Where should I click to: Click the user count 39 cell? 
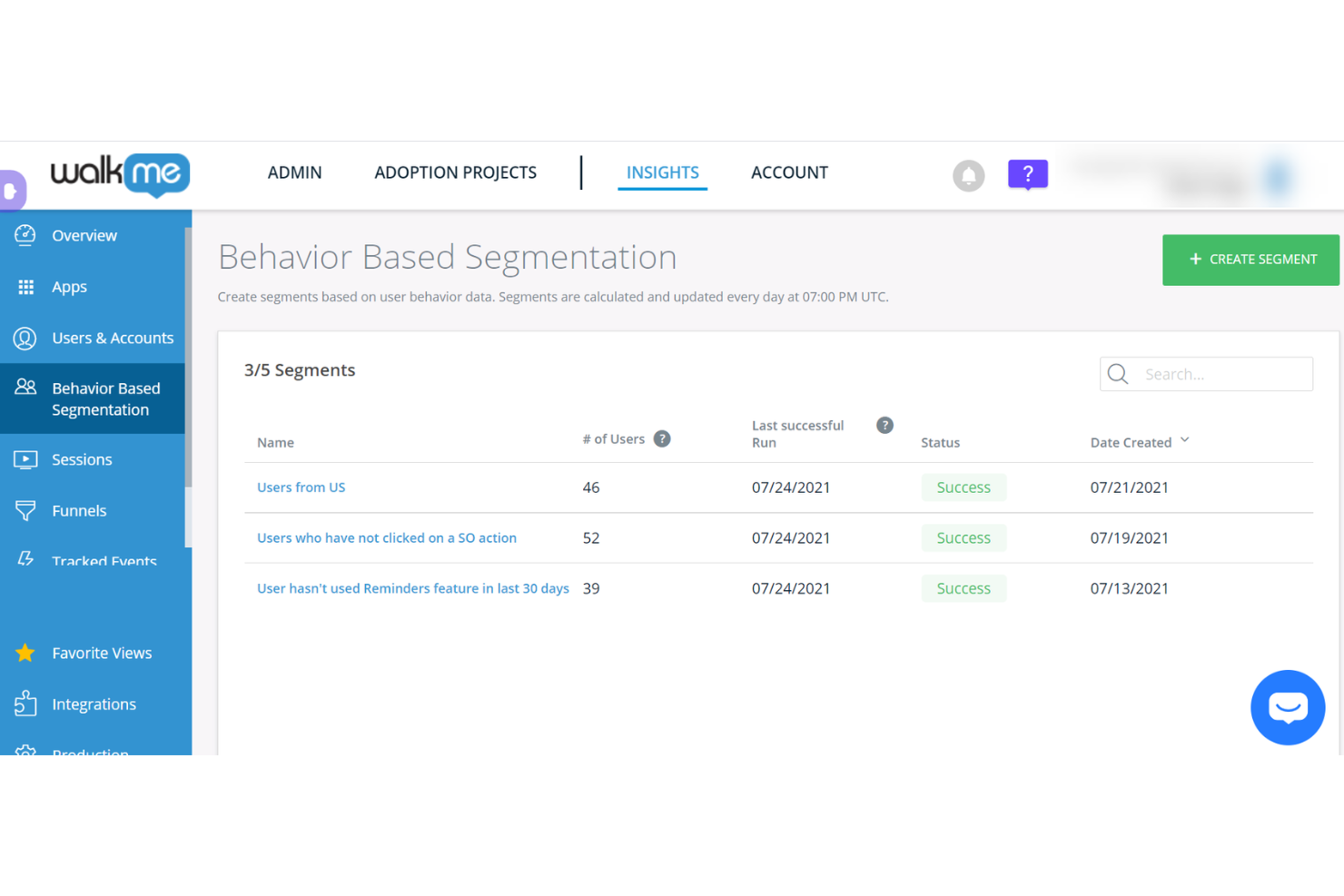tap(591, 588)
